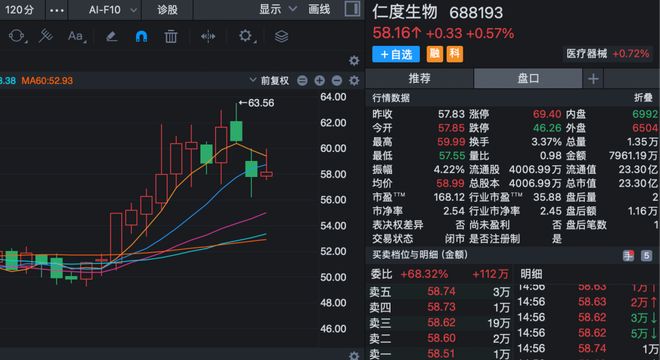The image size is (660, 360).
Task: Click the 14:56 trade at 58.62 5万
Action: click(x=587, y=333)
